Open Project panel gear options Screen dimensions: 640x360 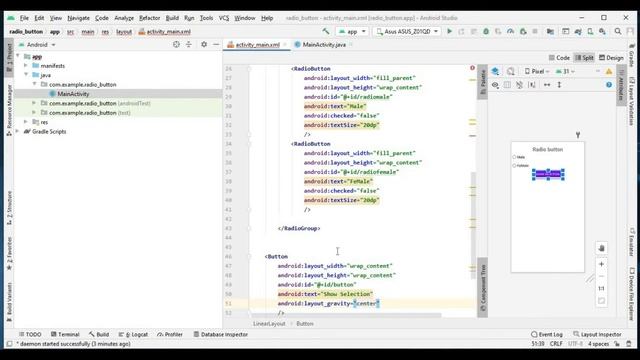(x=204, y=44)
